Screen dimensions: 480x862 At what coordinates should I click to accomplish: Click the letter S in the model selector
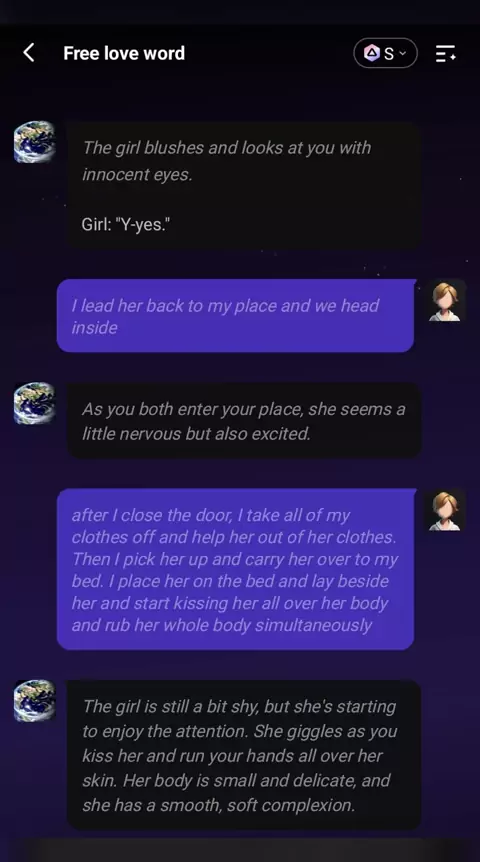pyautogui.click(x=389, y=53)
